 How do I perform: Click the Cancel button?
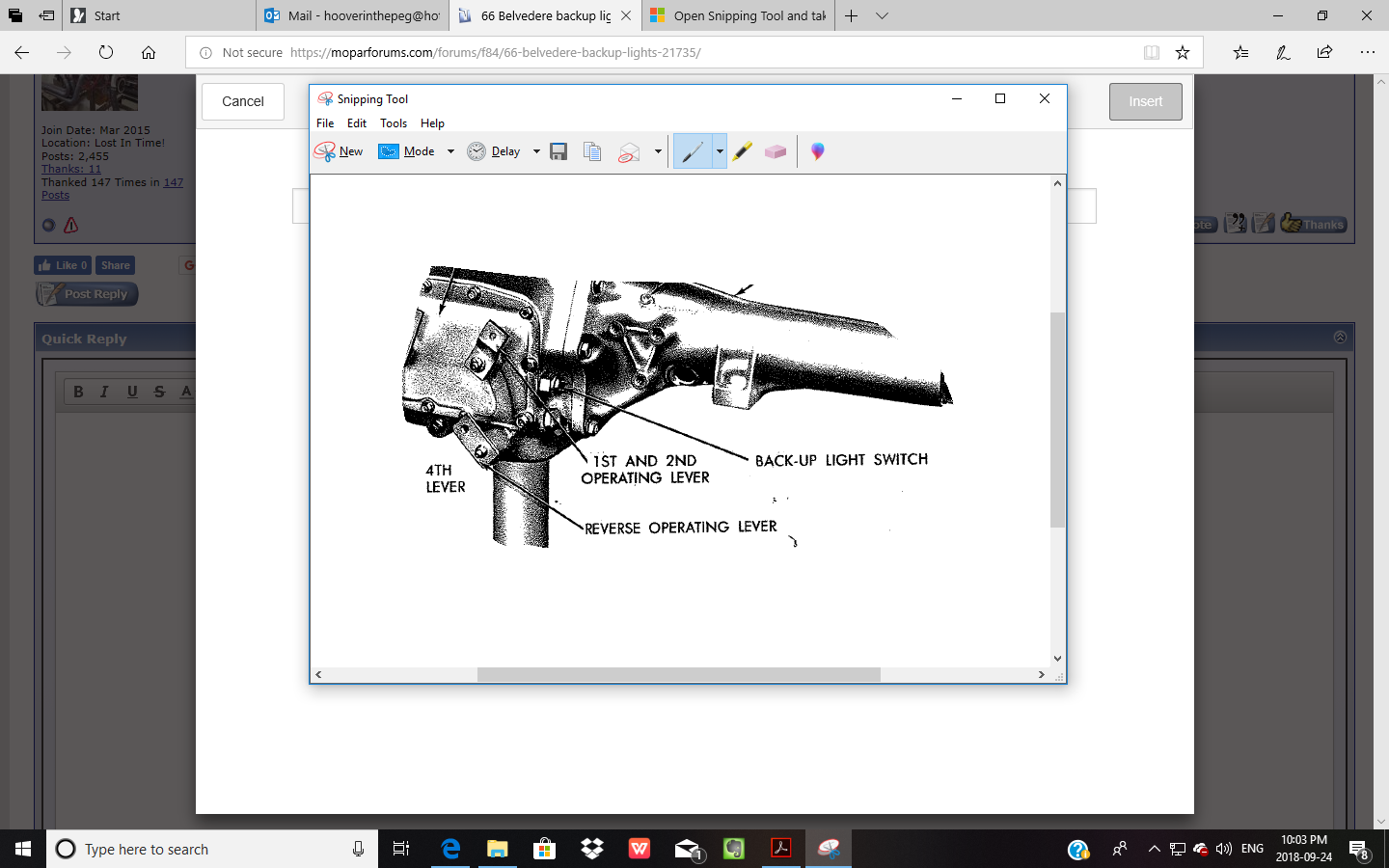coord(243,101)
